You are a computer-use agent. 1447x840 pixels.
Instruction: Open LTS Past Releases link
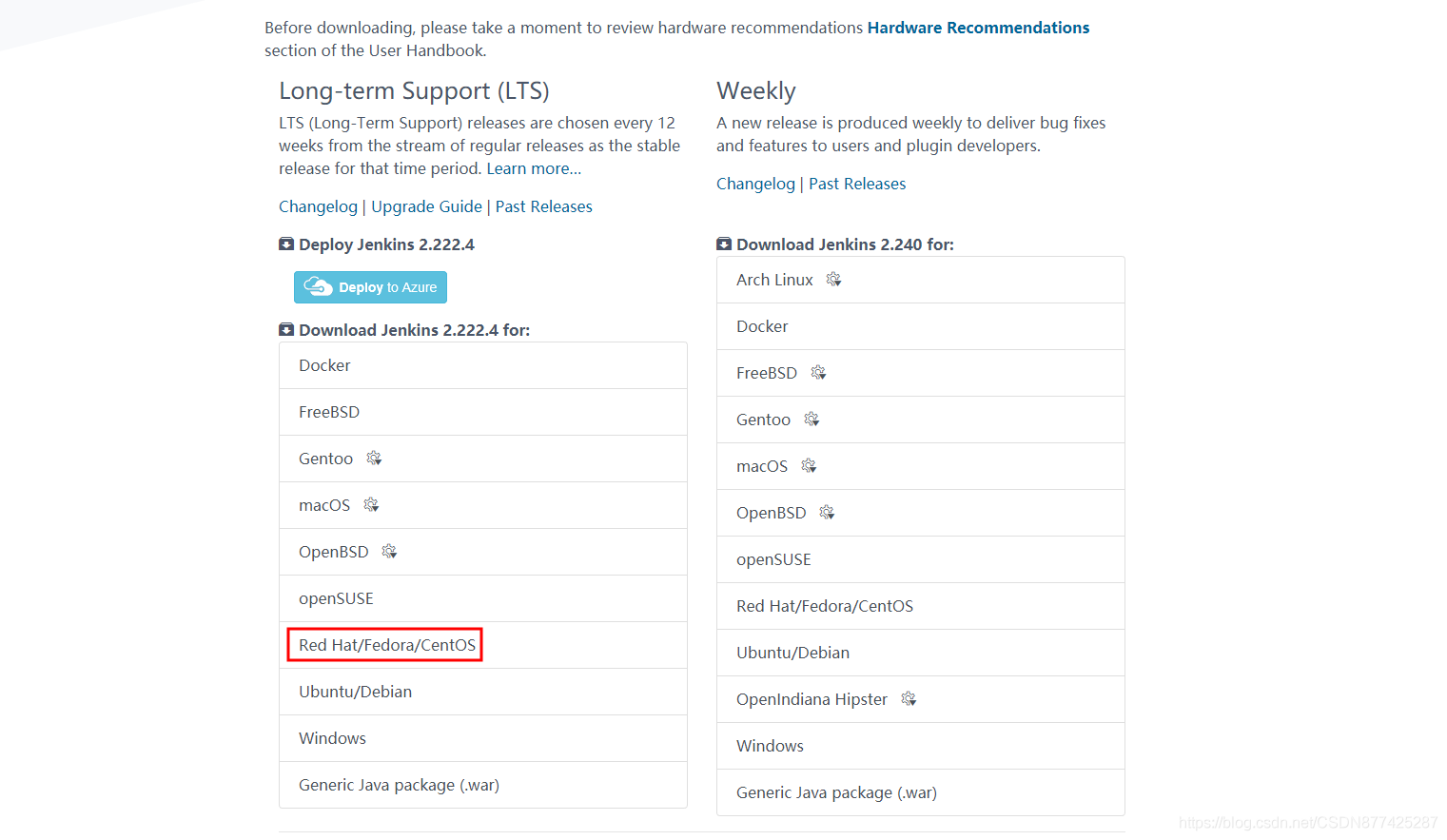(543, 206)
